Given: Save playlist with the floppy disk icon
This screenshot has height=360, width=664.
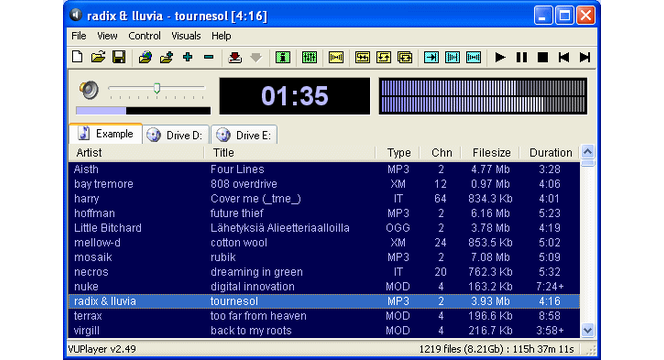Looking at the screenshot, I should click(119, 57).
